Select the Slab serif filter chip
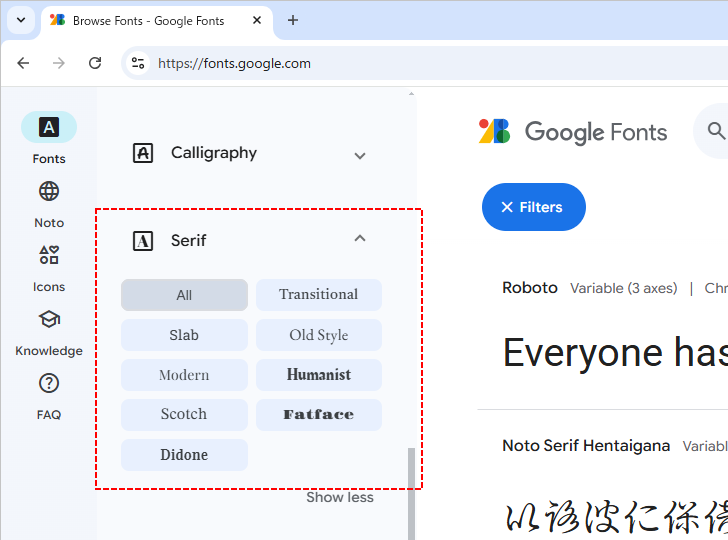 184,335
